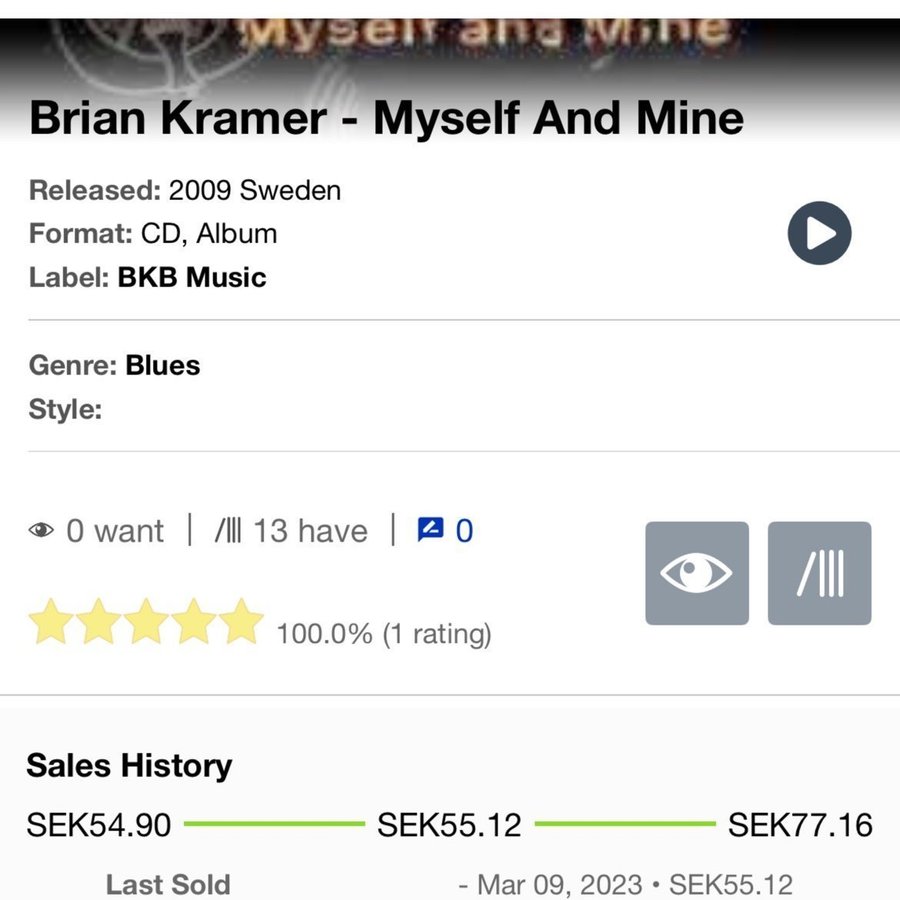Add release to wantlist eye button
The height and width of the screenshot is (900, 900).
pos(696,573)
